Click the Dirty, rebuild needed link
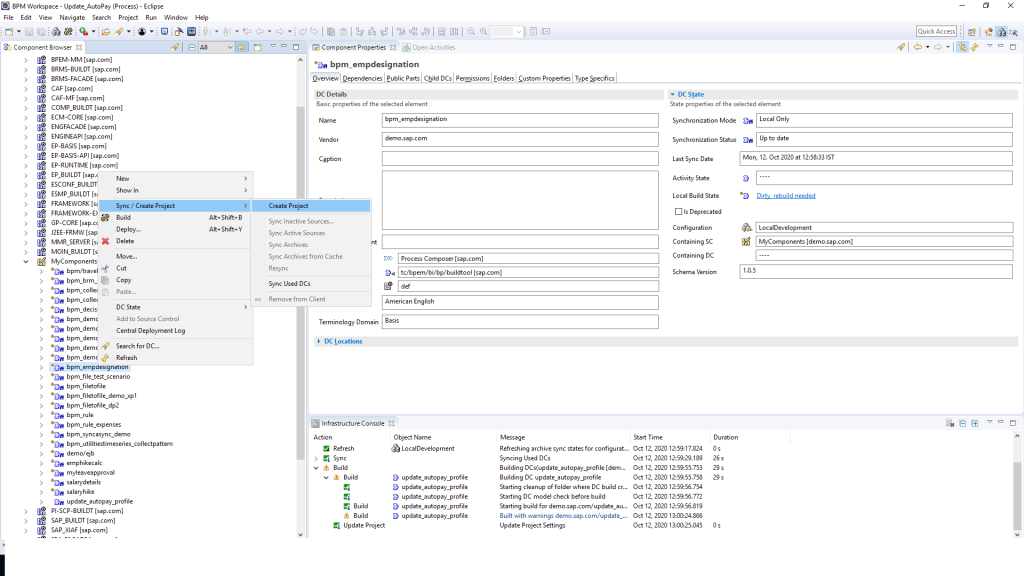The image size is (1024, 576). (786, 196)
